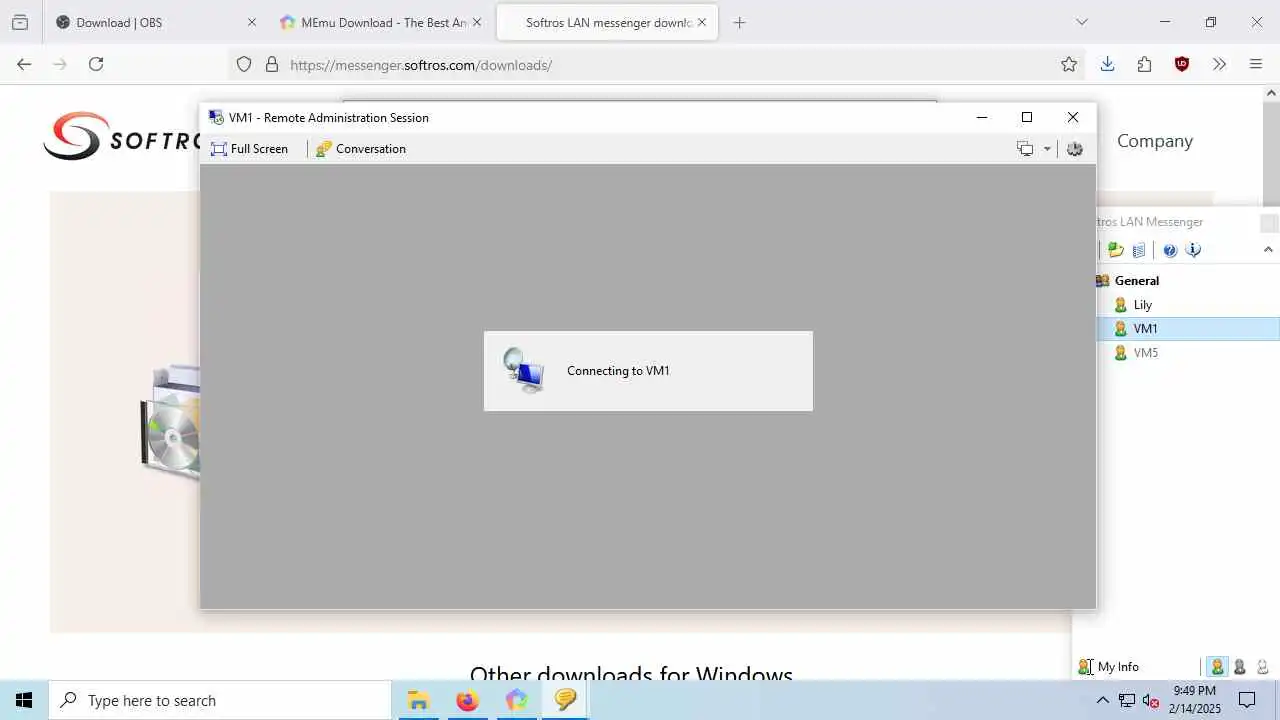
Task: Open remote session settings gear icon
Action: coord(1075,149)
